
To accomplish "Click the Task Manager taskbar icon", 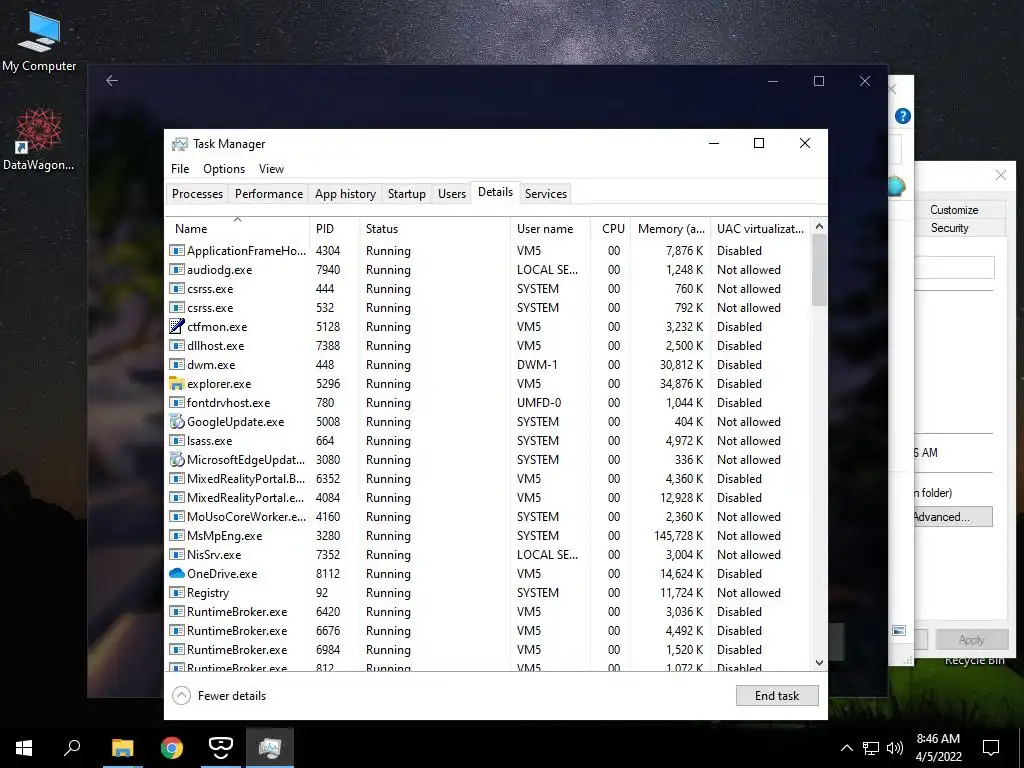I will [x=270, y=747].
